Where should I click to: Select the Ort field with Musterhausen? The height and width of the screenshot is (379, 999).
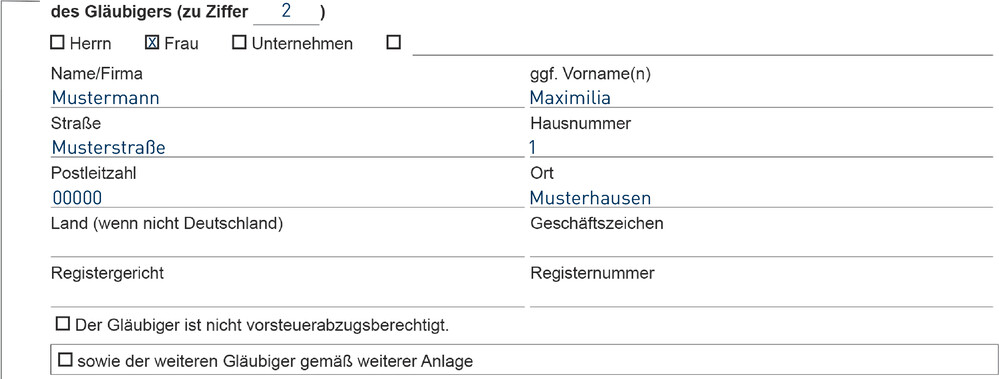761,197
